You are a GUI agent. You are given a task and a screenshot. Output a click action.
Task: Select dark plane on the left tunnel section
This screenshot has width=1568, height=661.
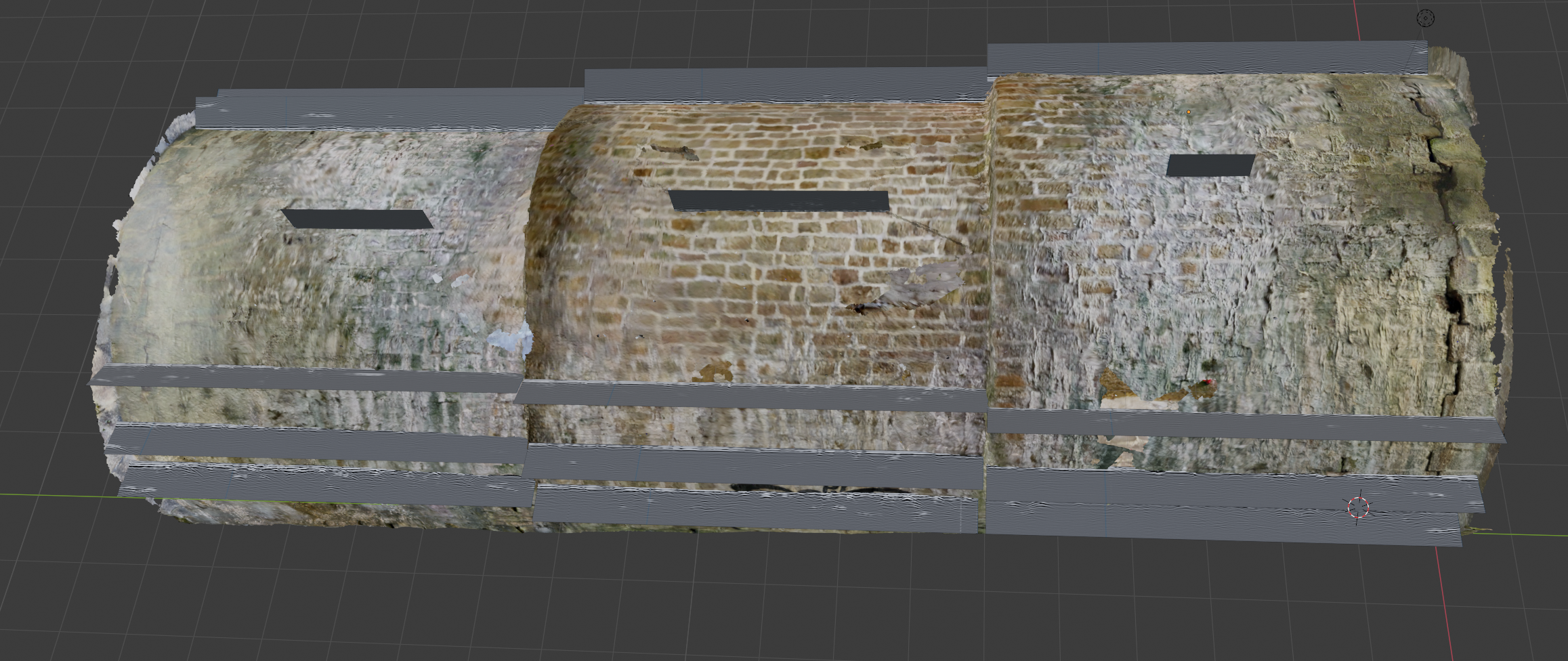pyautogui.click(x=357, y=219)
